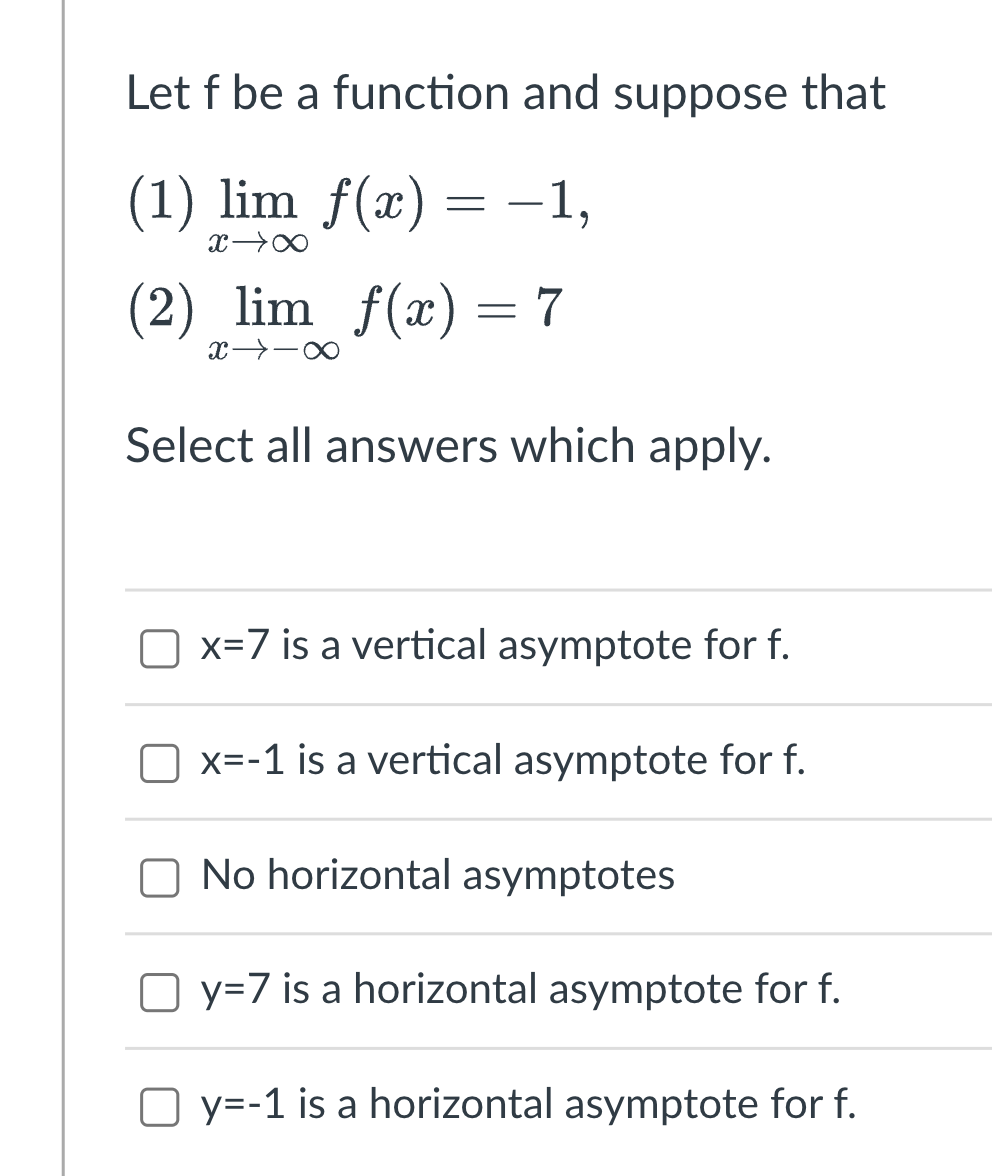
Task: Click the value '7' in the second limit equation
Action: (x=549, y=308)
